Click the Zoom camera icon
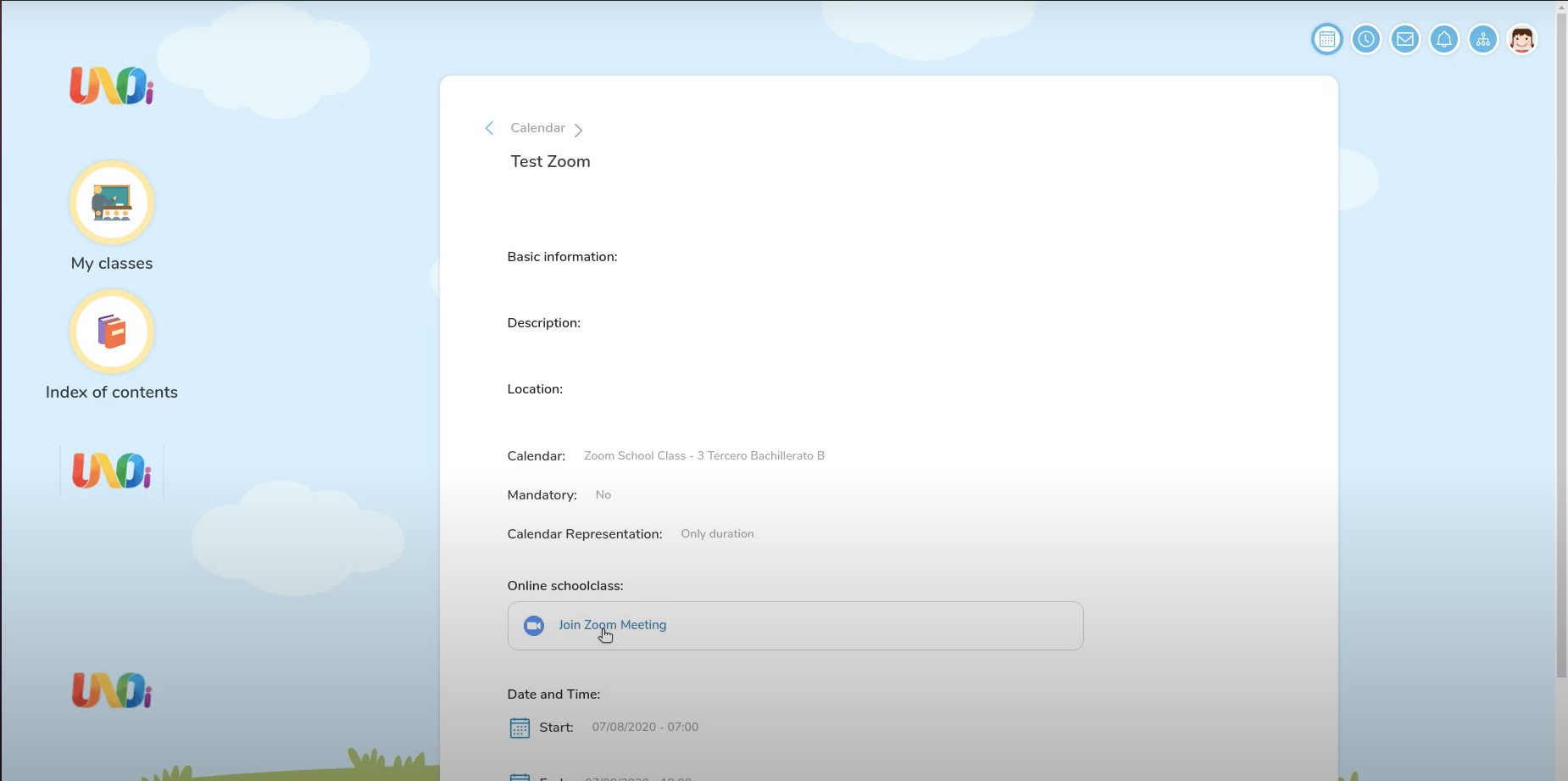This screenshot has height=781, width=1568. [x=534, y=626]
